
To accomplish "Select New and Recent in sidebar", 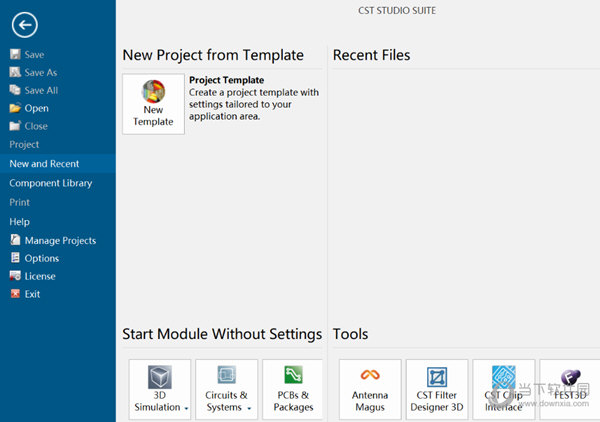I will [x=58, y=164].
